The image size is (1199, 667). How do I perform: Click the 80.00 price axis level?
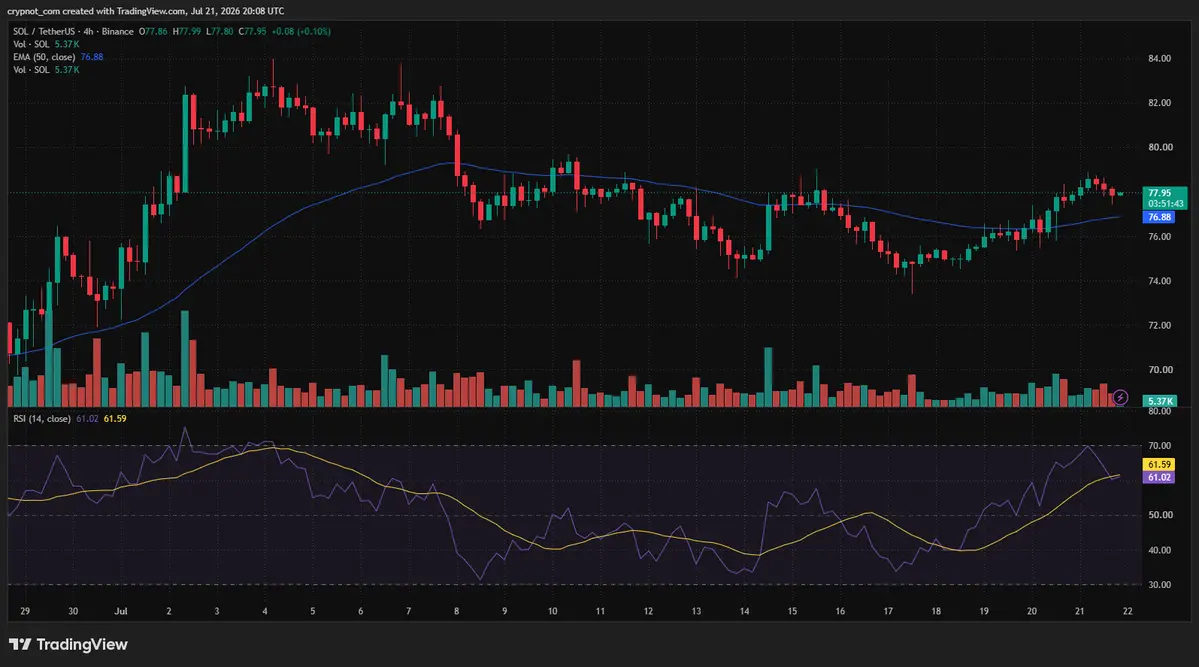tap(1159, 147)
